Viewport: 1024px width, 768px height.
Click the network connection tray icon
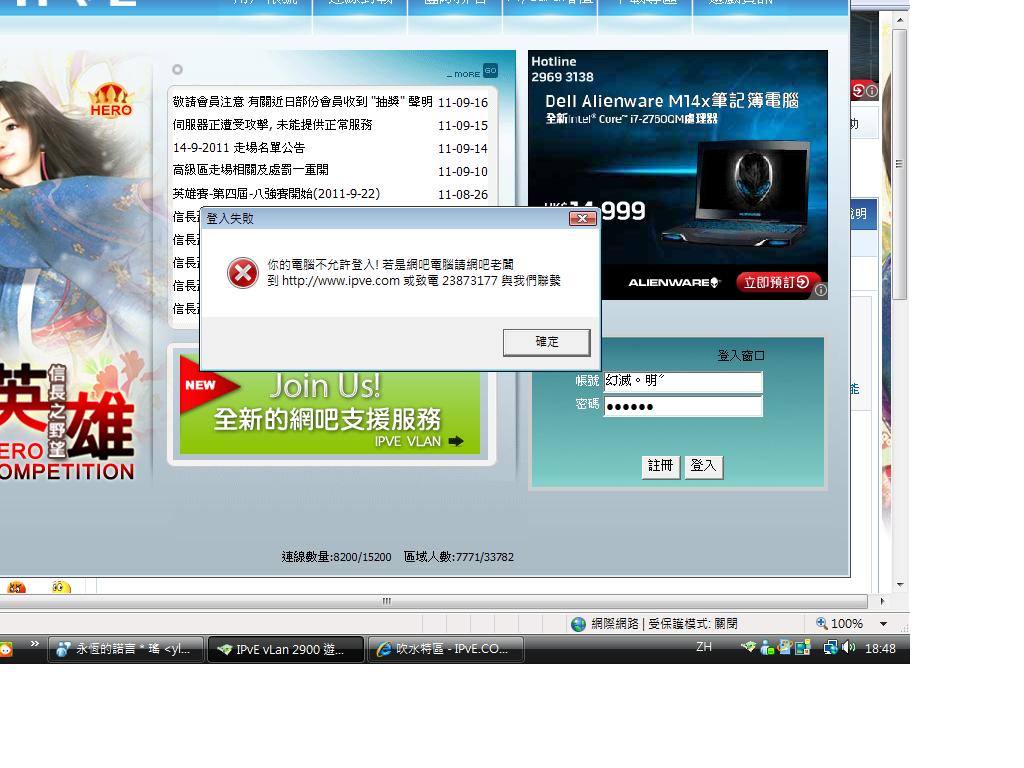pos(831,647)
